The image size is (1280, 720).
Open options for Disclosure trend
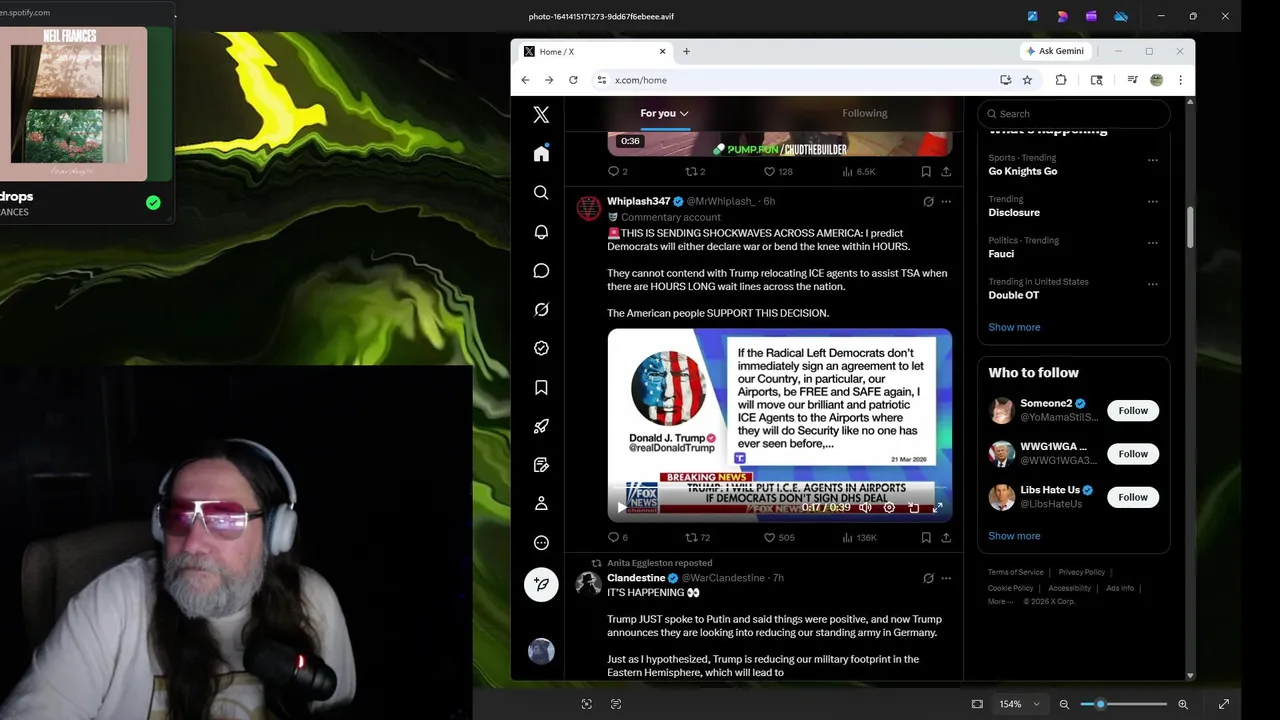pyautogui.click(x=1153, y=201)
